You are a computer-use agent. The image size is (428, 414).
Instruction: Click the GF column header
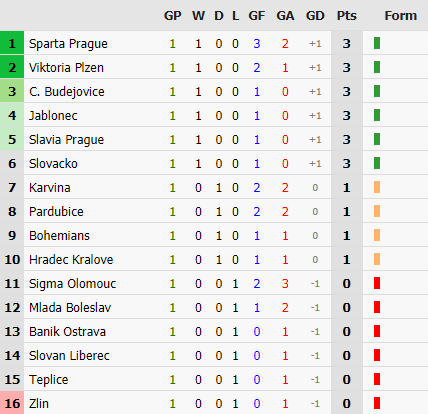pyautogui.click(x=257, y=16)
